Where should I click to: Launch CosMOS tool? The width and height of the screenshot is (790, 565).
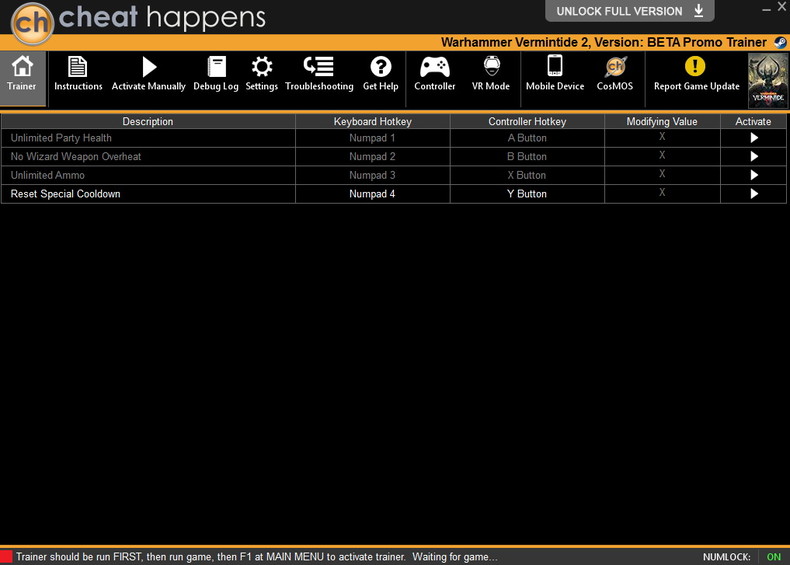(x=615, y=74)
